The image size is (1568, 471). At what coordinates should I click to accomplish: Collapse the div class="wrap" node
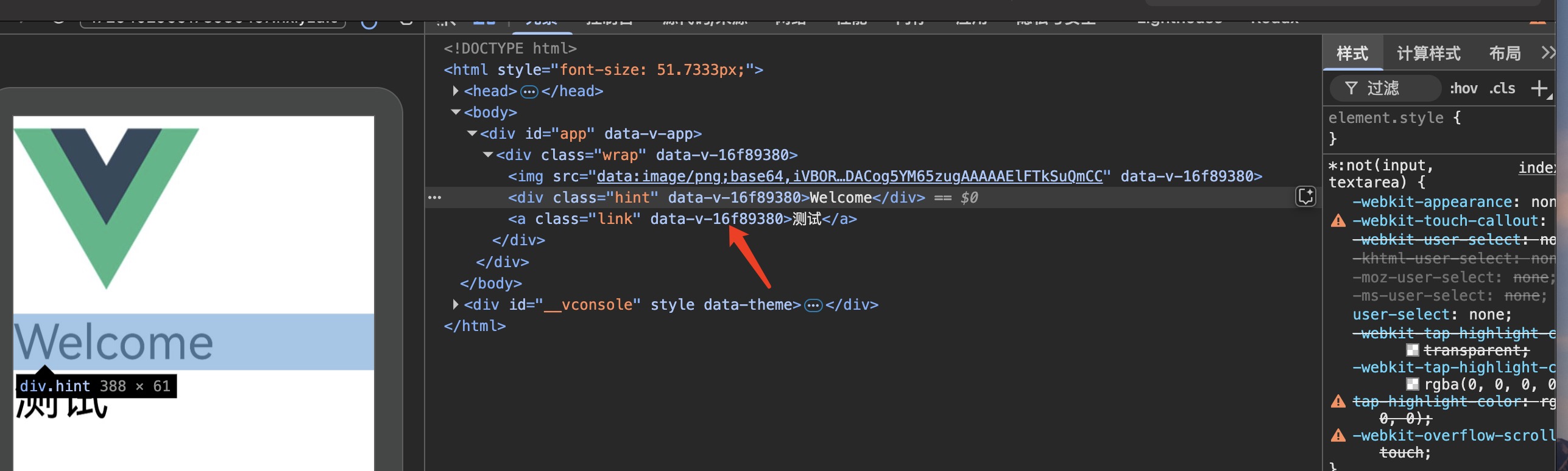(487, 155)
